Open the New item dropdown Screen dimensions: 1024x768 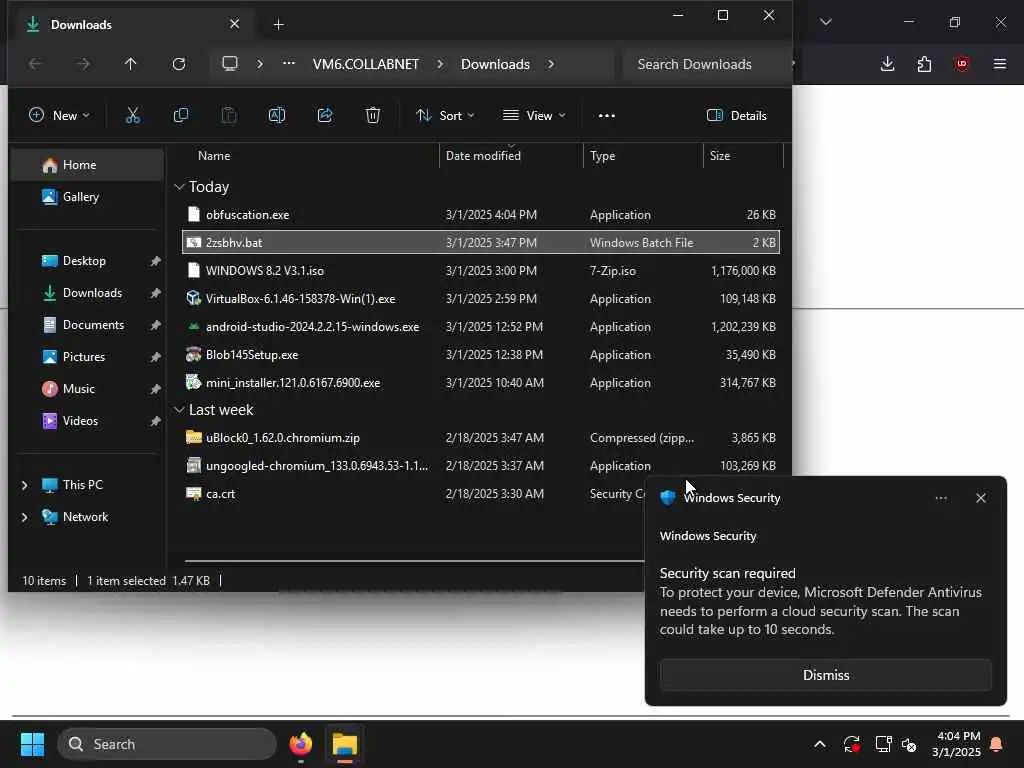[x=59, y=116]
